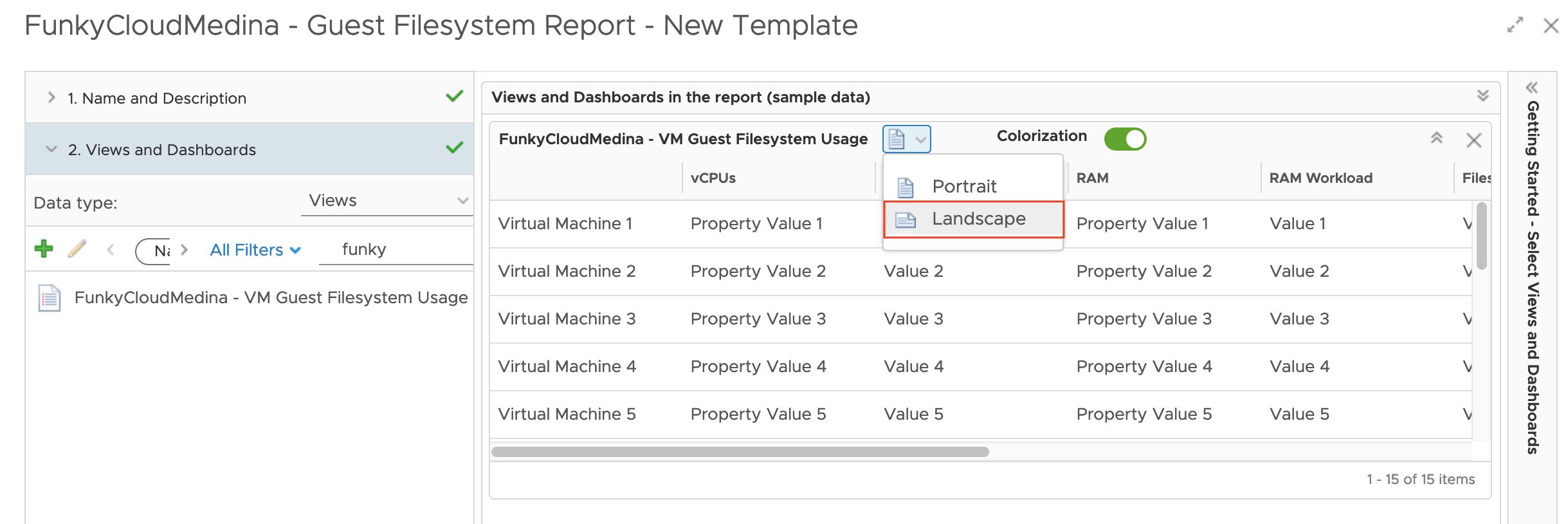Click Value 4 in the RAM Workload column

point(1300,367)
